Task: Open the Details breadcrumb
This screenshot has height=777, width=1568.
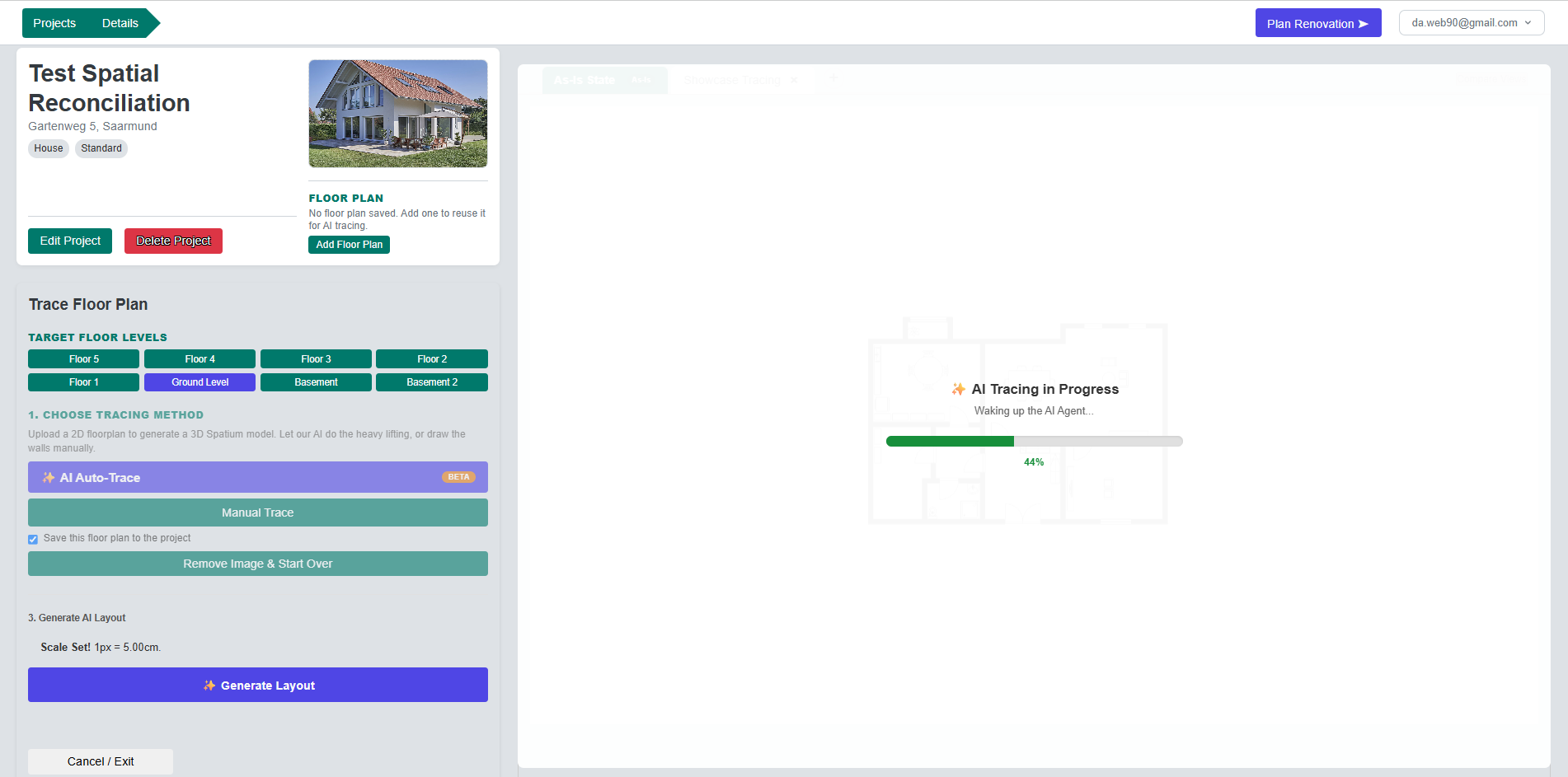Action: tap(120, 23)
